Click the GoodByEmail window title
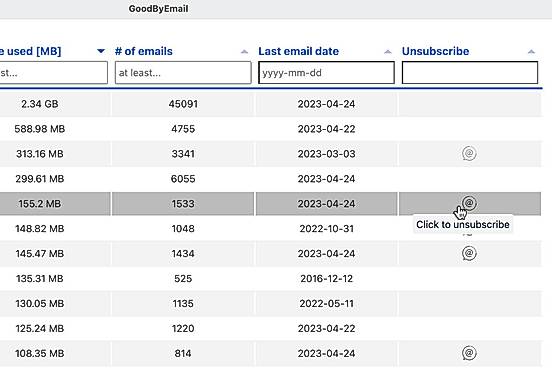This screenshot has width=552, height=368. (x=158, y=9)
